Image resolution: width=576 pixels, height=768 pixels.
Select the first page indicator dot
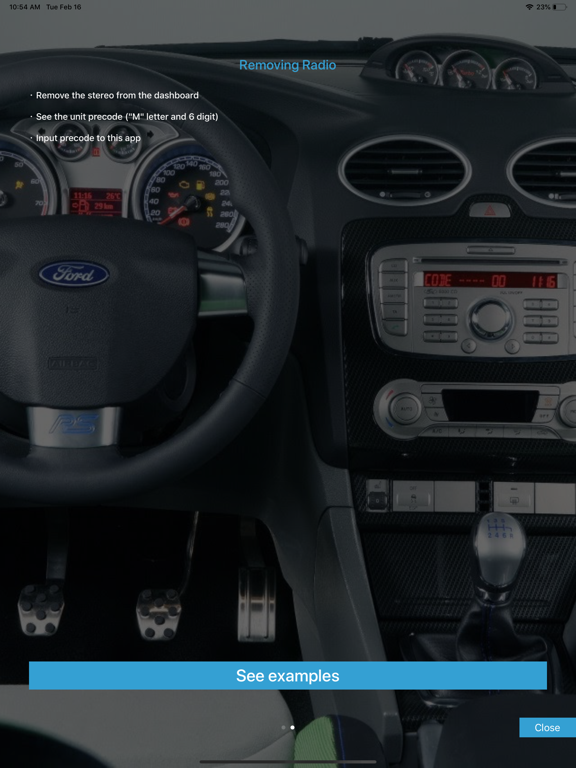283,727
